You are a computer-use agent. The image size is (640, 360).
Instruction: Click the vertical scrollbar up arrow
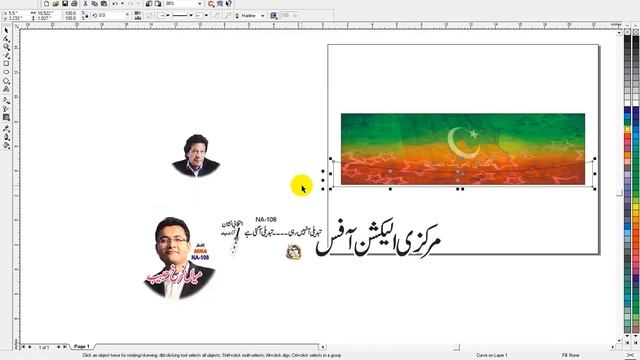pyautogui.click(x=619, y=33)
